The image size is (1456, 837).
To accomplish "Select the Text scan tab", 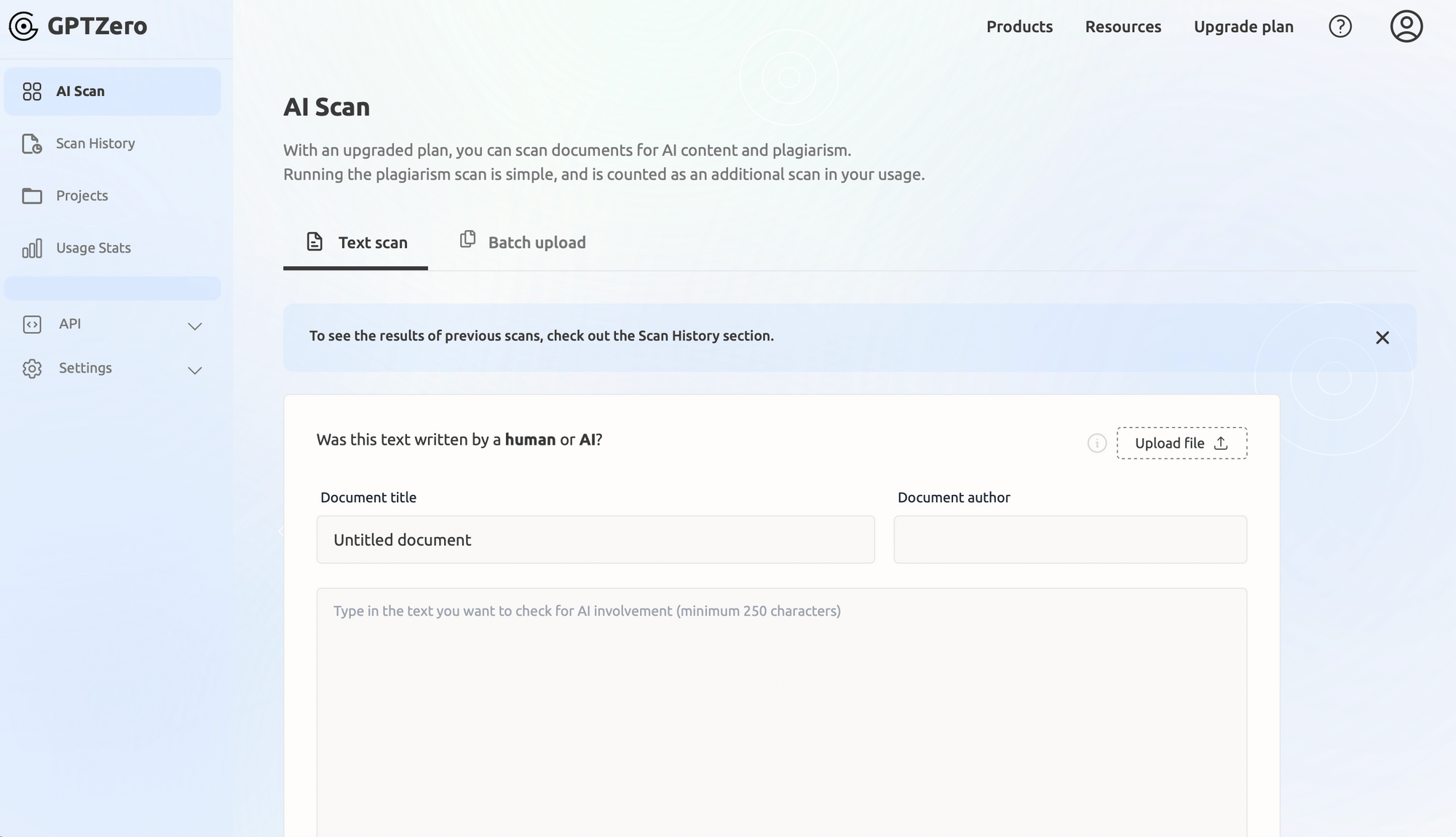I will pos(356,244).
